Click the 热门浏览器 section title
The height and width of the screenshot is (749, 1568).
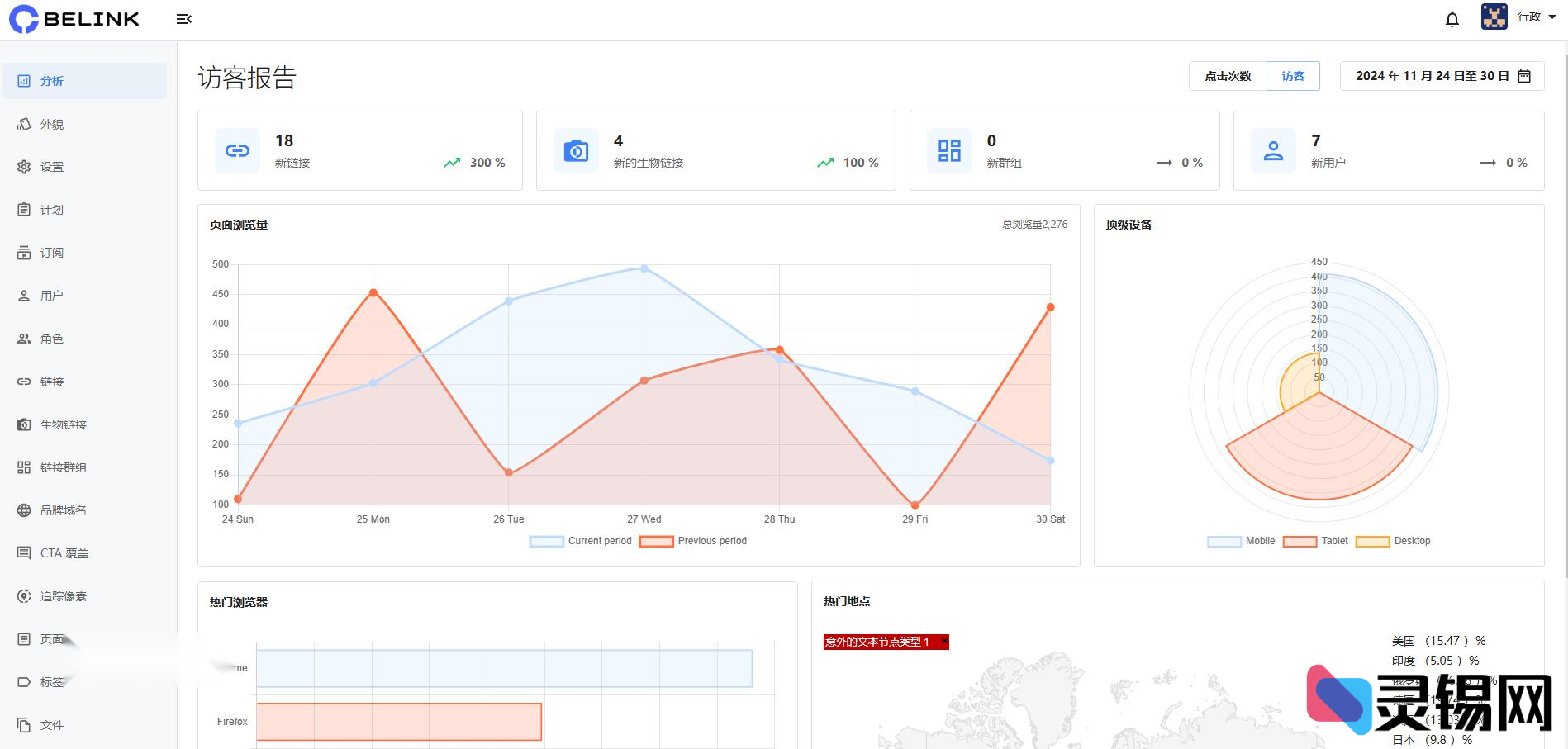[x=239, y=602]
